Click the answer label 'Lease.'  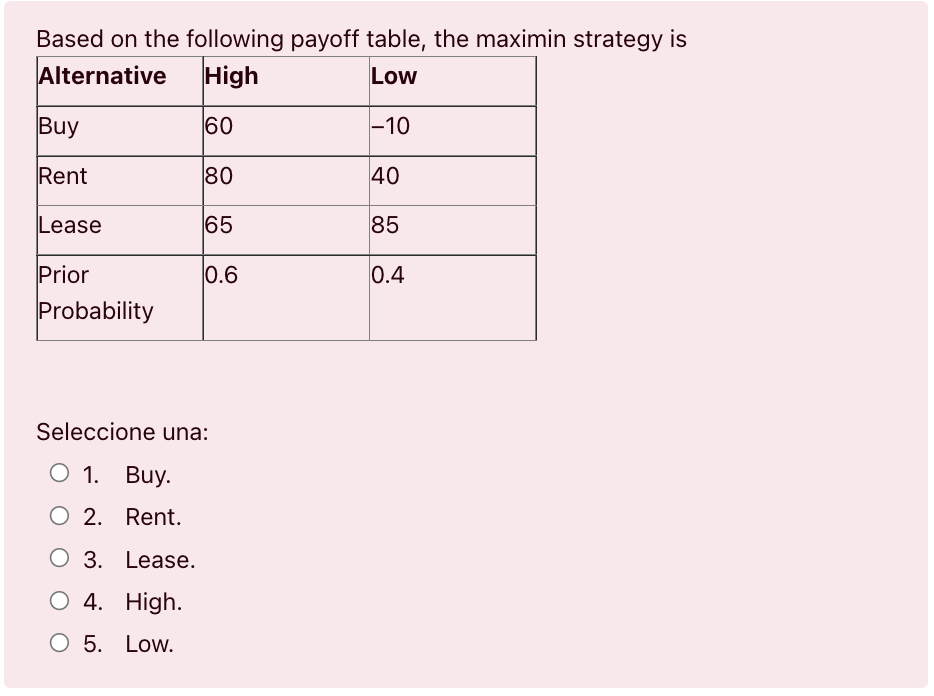pos(159,560)
